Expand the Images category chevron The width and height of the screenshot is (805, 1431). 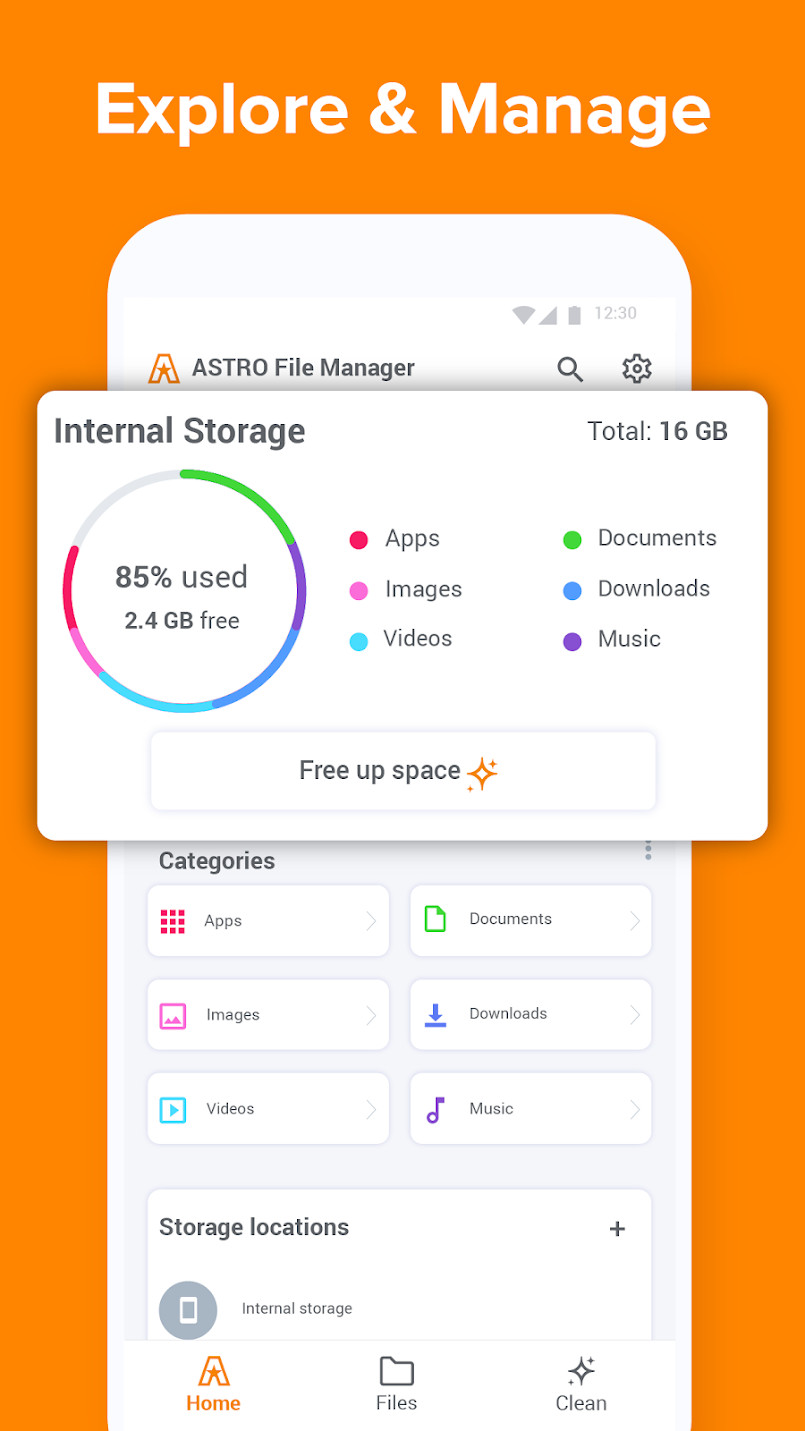click(x=370, y=1015)
